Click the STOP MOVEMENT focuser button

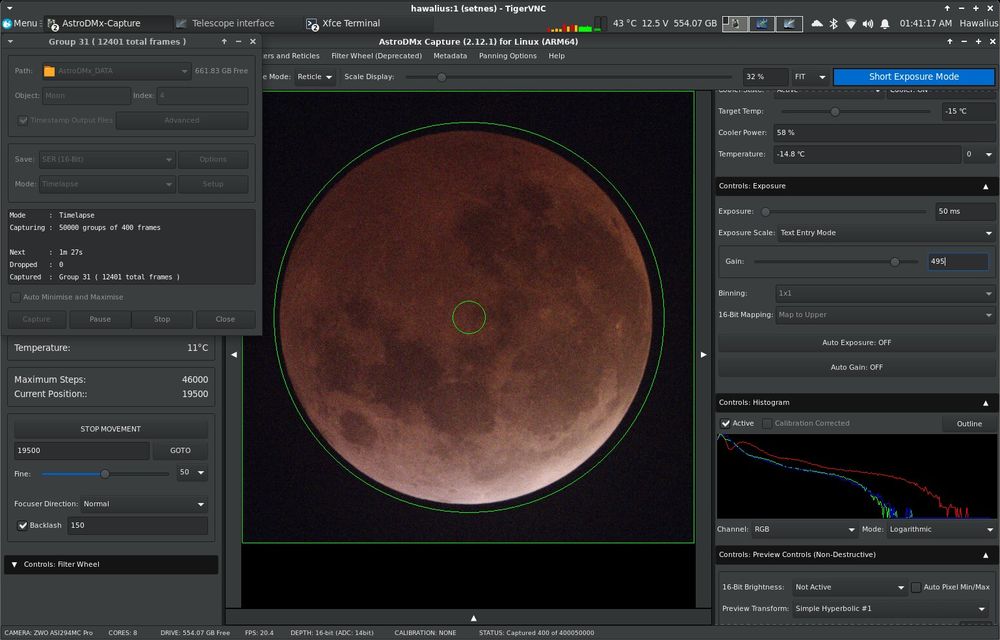[x=110, y=429]
